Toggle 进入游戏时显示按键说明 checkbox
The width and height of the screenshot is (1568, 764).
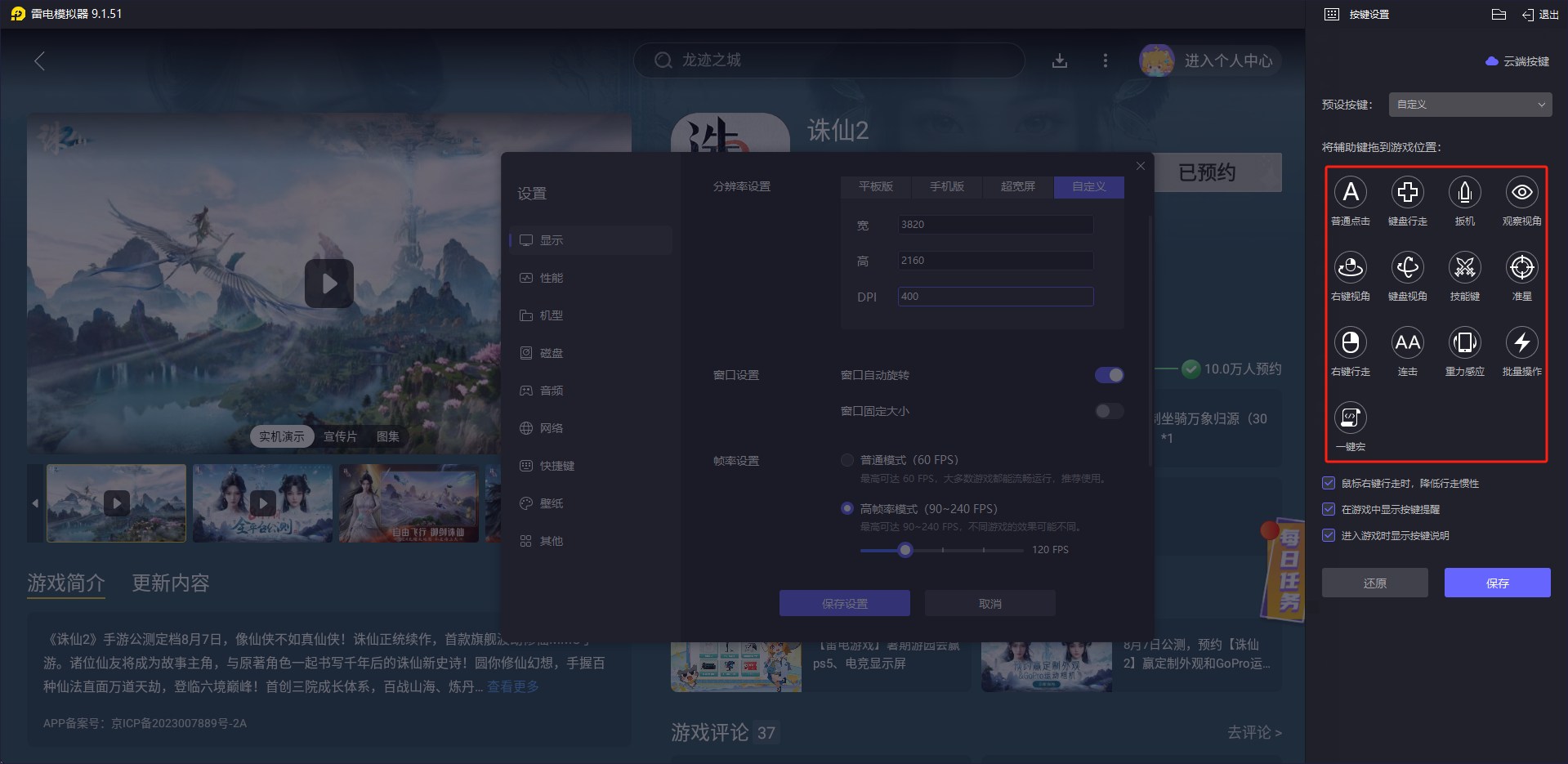[x=1329, y=535]
